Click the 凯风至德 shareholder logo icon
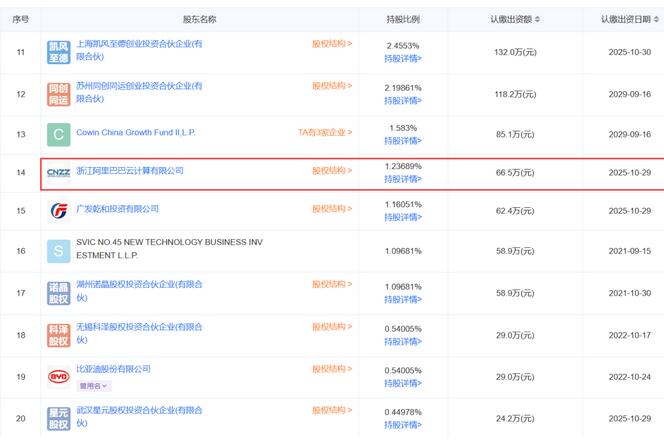The width and height of the screenshot is (664, 442). coord(59,51)
